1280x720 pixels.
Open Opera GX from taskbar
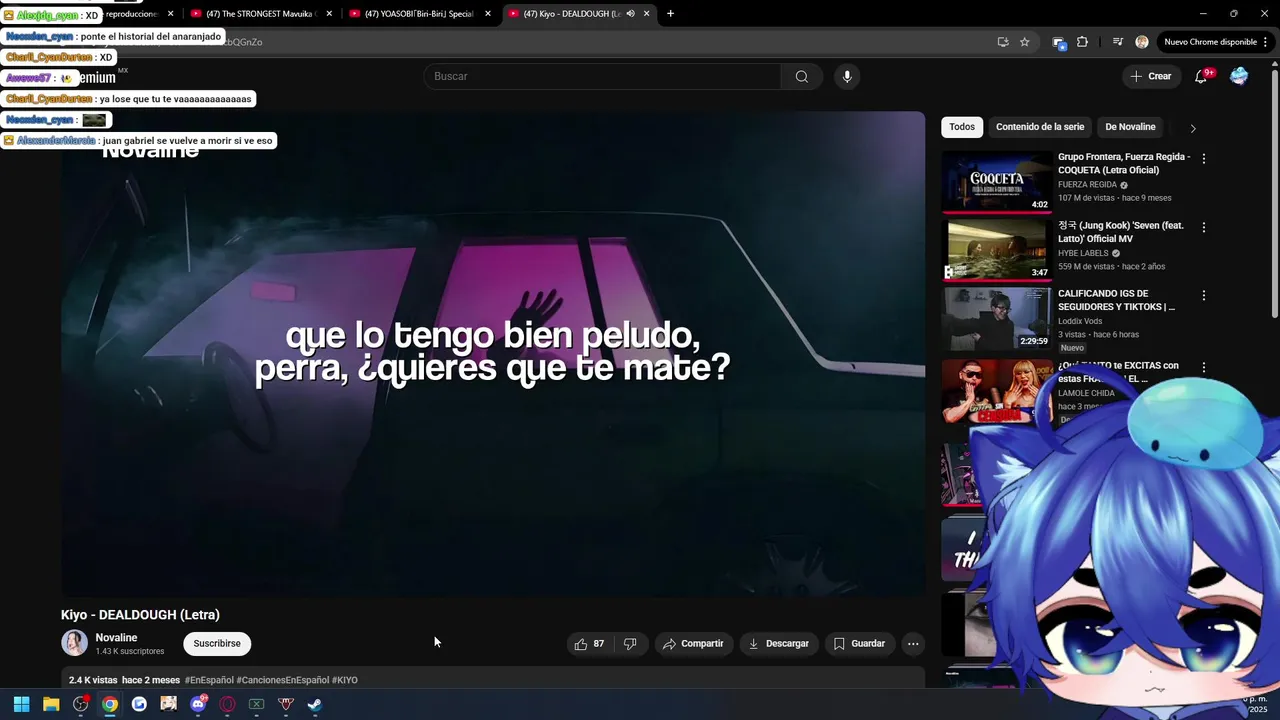[x=227, y=704]
